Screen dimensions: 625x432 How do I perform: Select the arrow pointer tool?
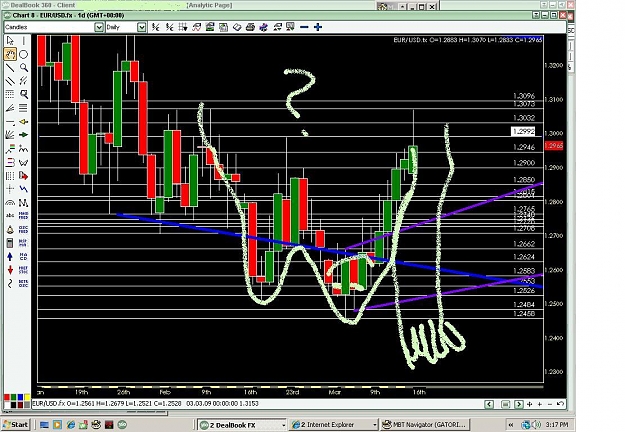point(10,41)
